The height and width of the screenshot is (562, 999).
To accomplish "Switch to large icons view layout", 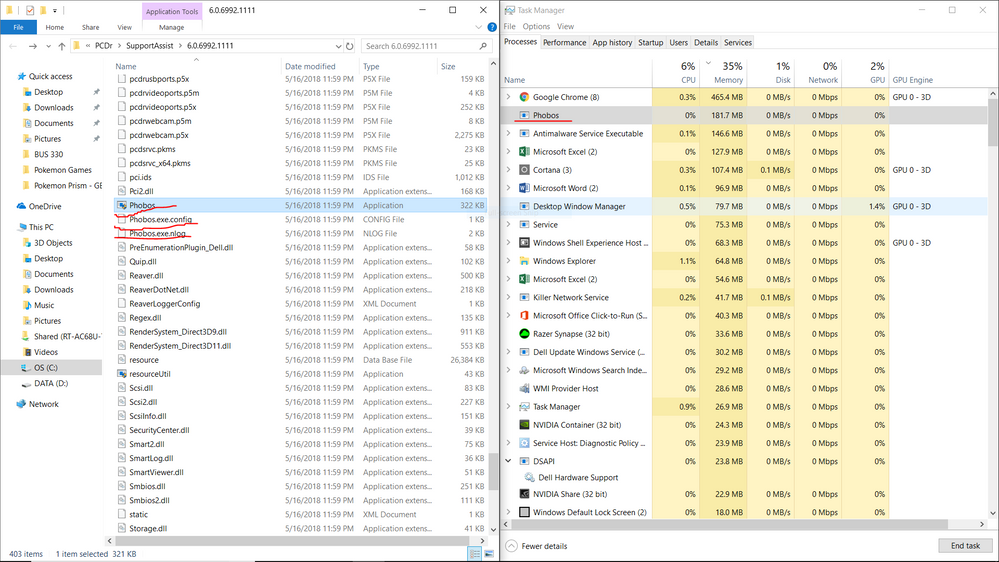I will [489, 554].
